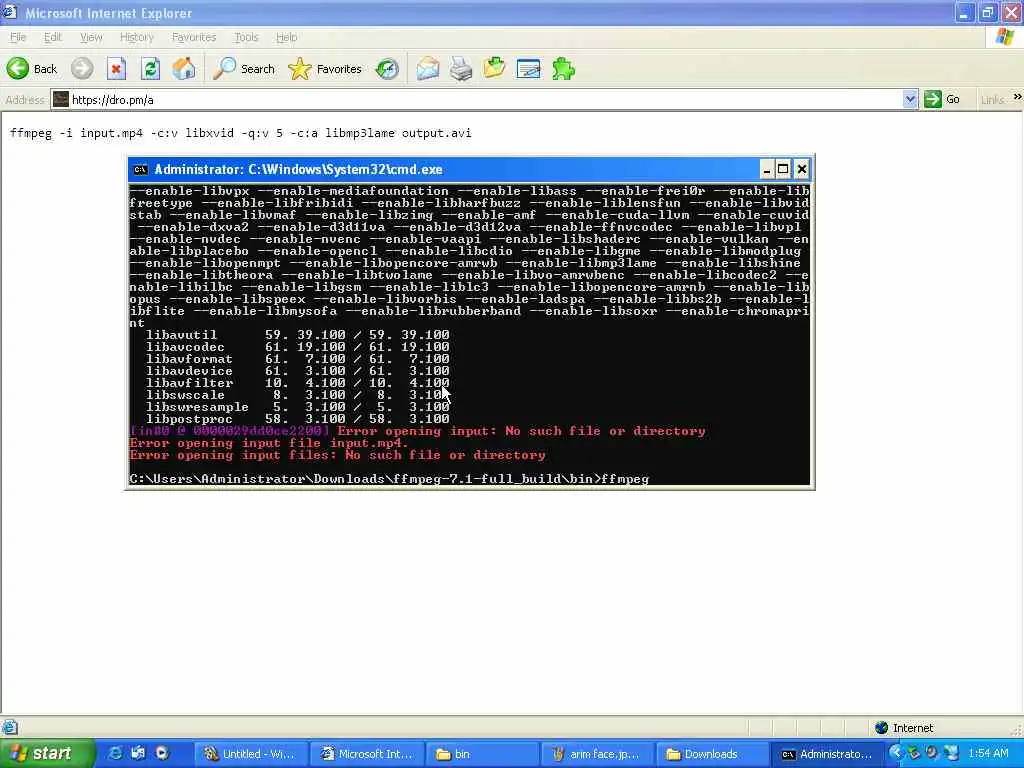
Task: Close the cmd.exe window
Action: click(802, 170)
